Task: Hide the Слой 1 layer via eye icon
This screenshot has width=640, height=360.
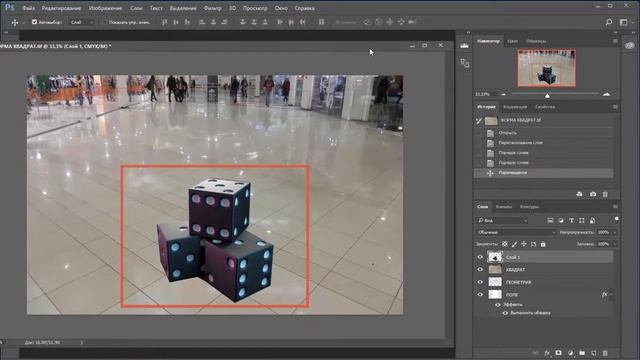Action: pos(480,257)
